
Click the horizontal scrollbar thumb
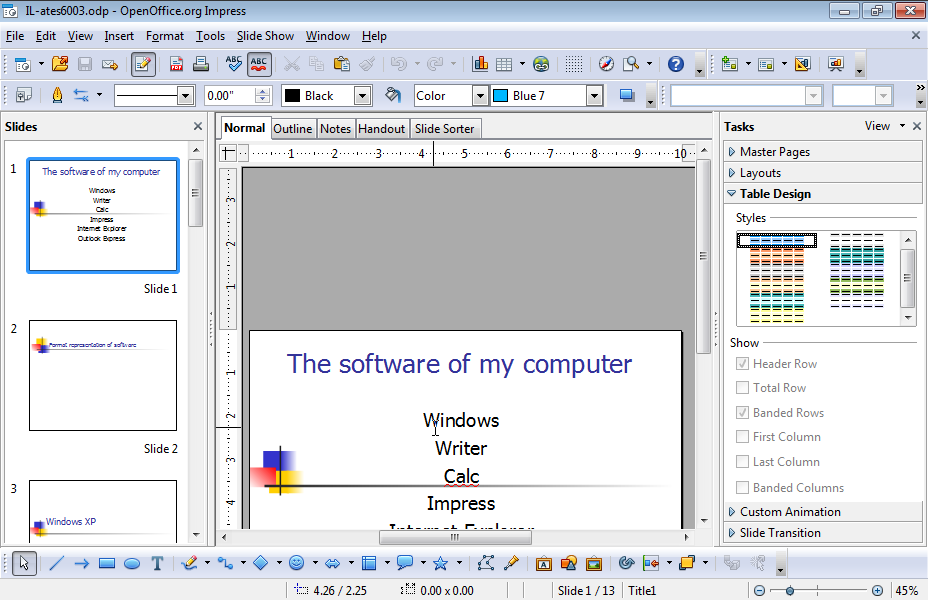[x=455, y=537]
